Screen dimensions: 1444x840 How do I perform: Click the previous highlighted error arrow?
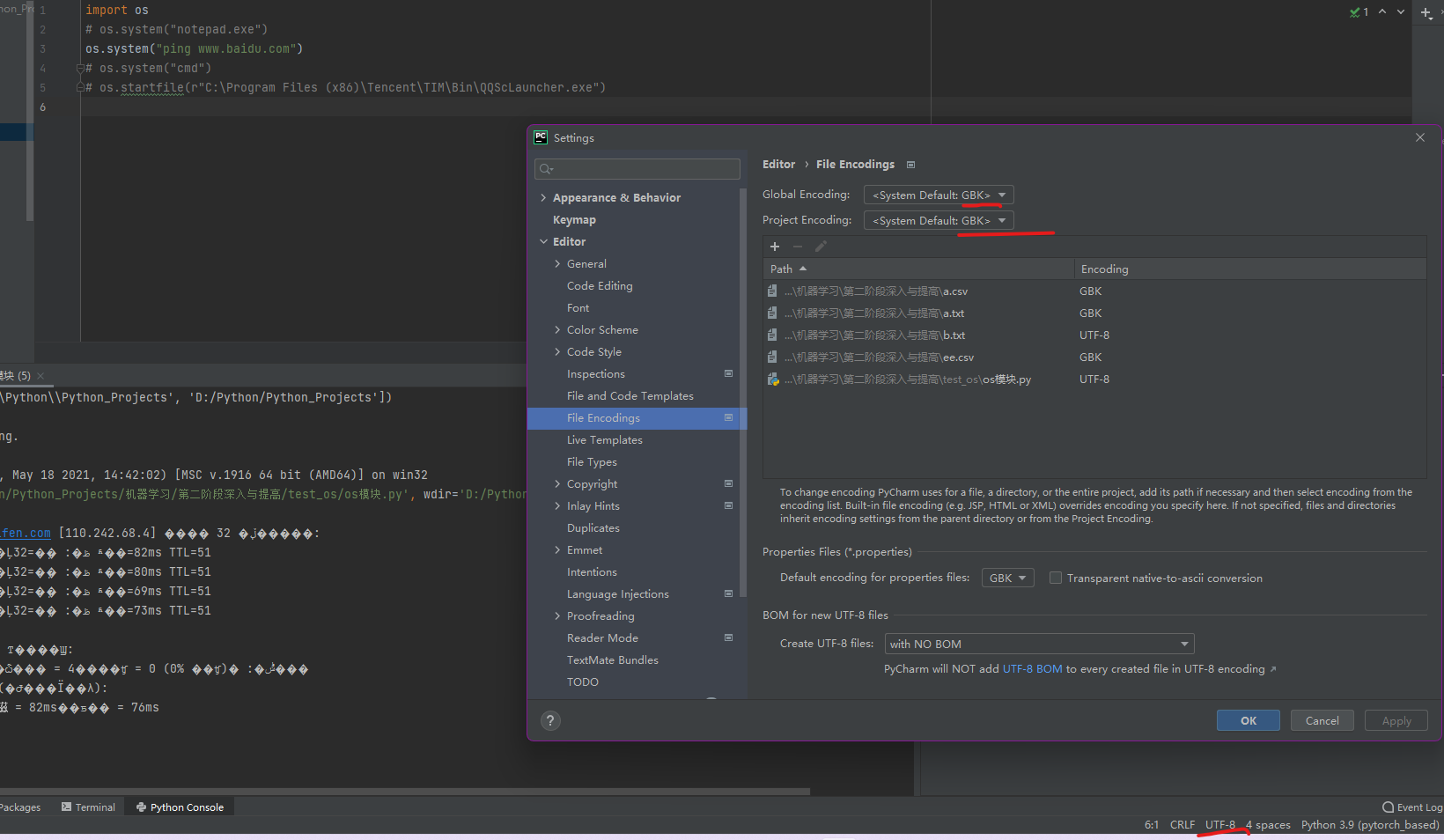[x=1382, y=11]
